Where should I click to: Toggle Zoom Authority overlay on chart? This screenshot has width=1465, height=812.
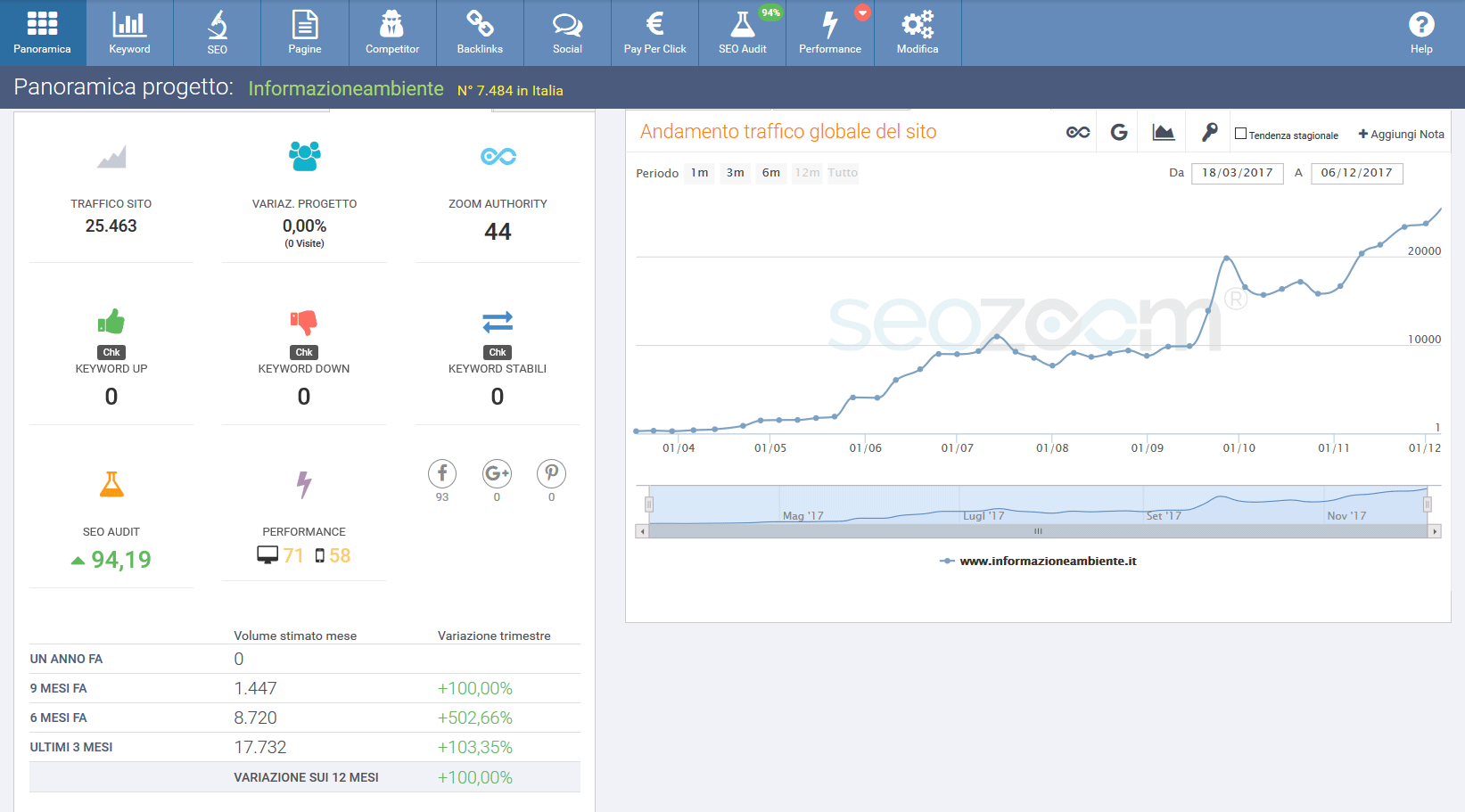tap(1078, 132)
